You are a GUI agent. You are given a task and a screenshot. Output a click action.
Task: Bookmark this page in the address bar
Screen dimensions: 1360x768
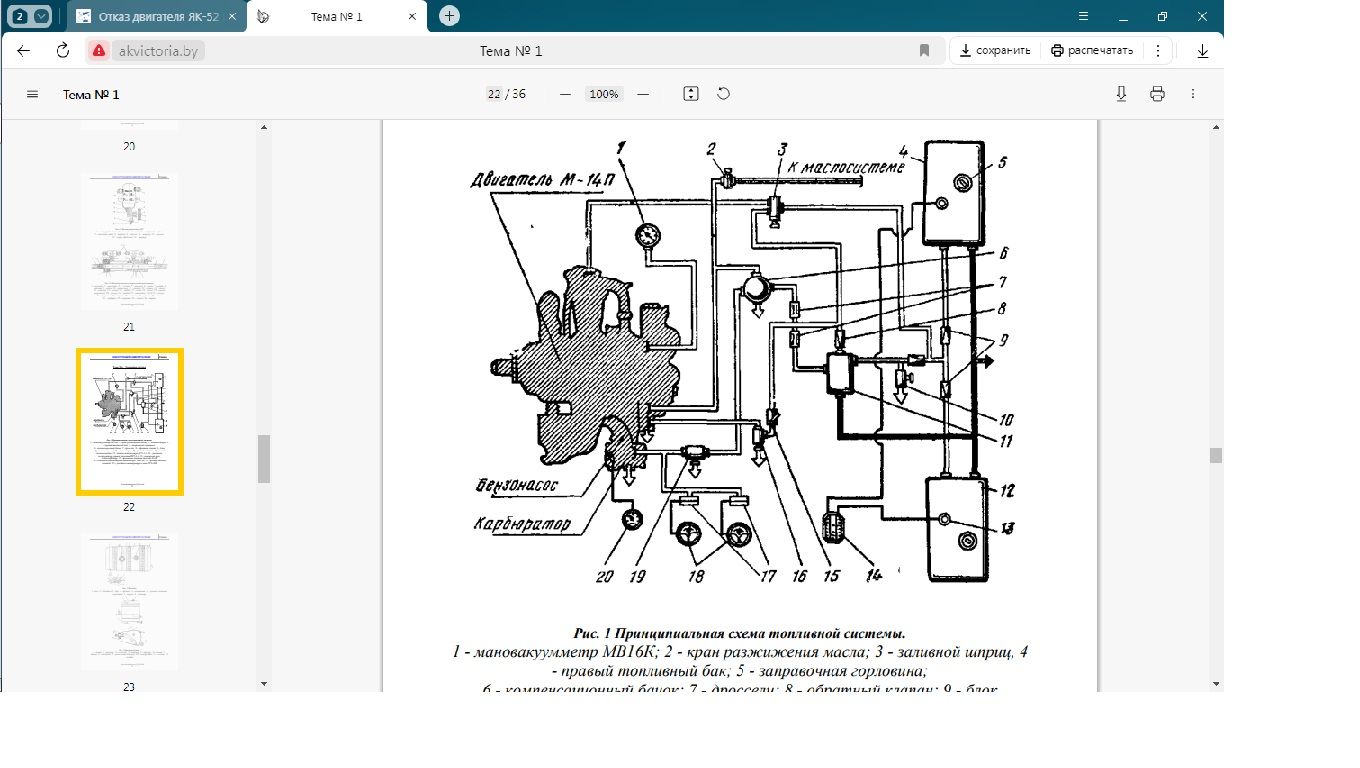[925, 51]
